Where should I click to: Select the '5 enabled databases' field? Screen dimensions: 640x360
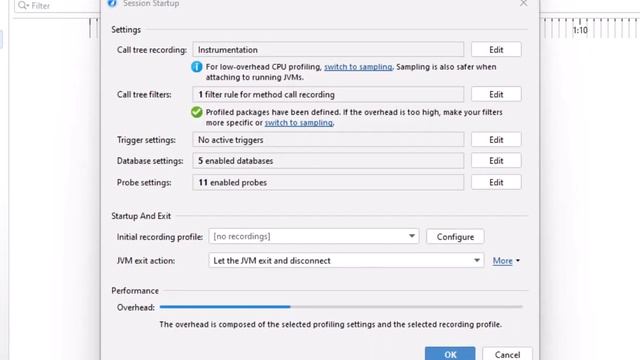click(328, 161)
